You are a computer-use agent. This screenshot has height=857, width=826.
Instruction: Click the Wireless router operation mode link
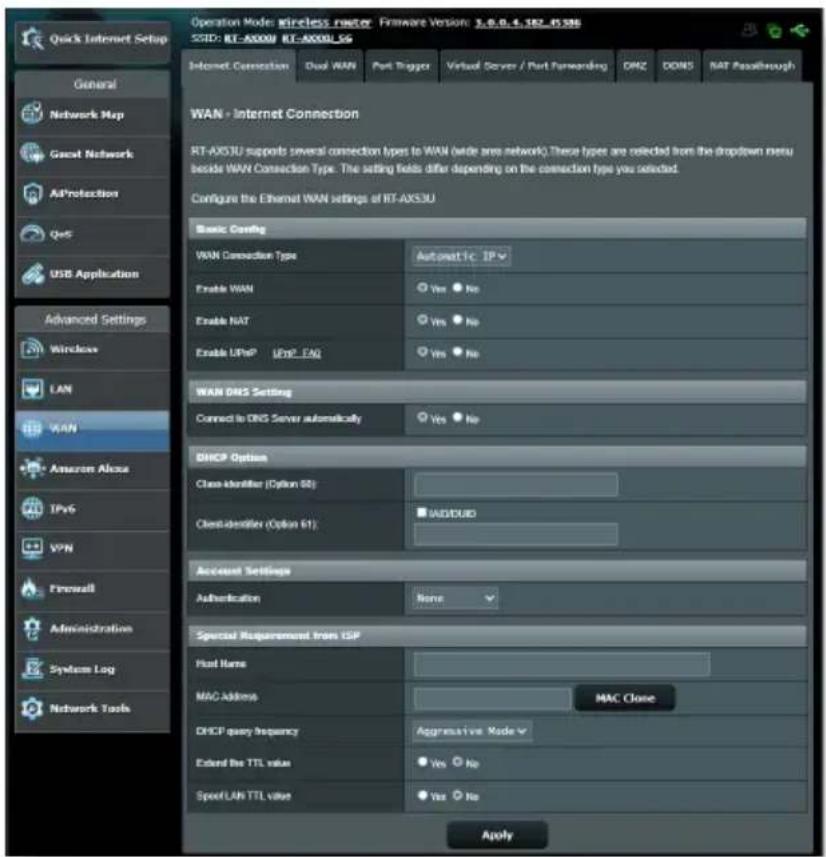pos(325,22)
